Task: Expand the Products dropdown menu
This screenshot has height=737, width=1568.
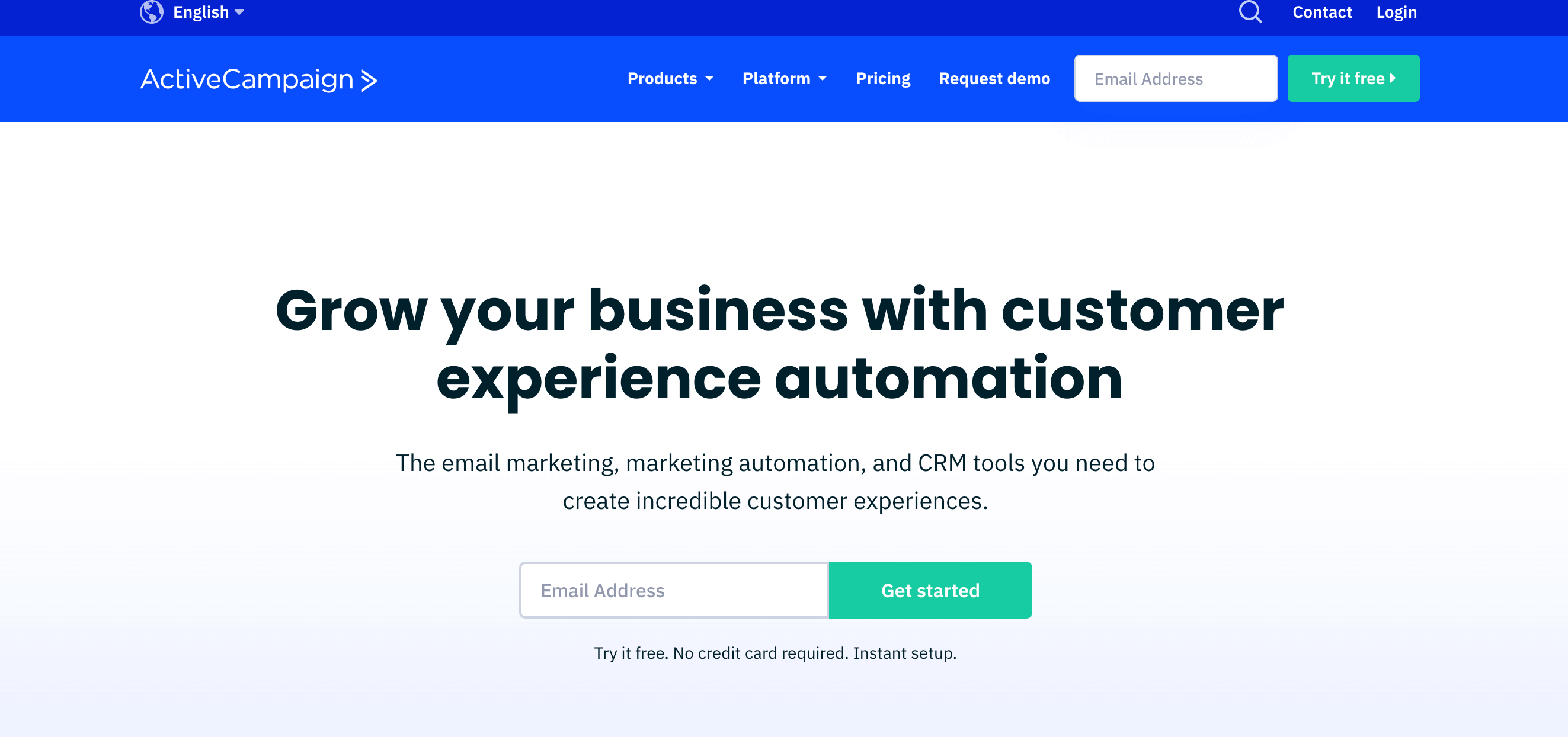Action: 669,78
